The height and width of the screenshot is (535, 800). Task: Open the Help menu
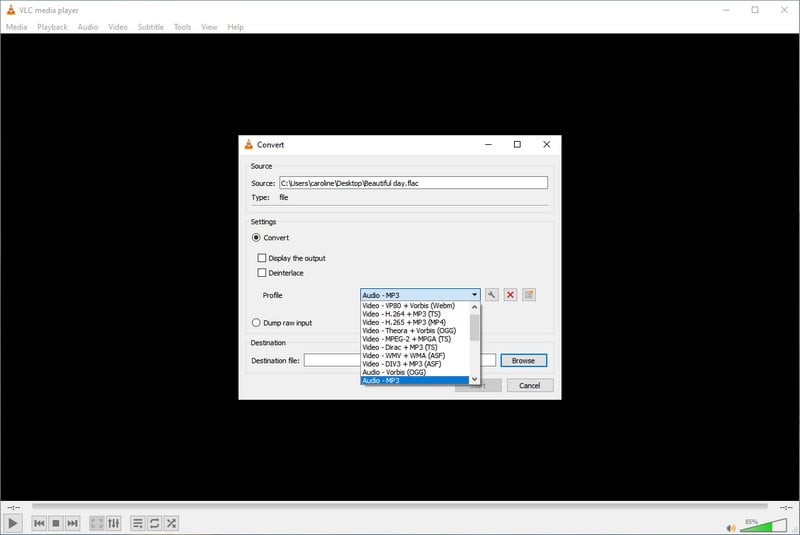click(x=235, y=27)
